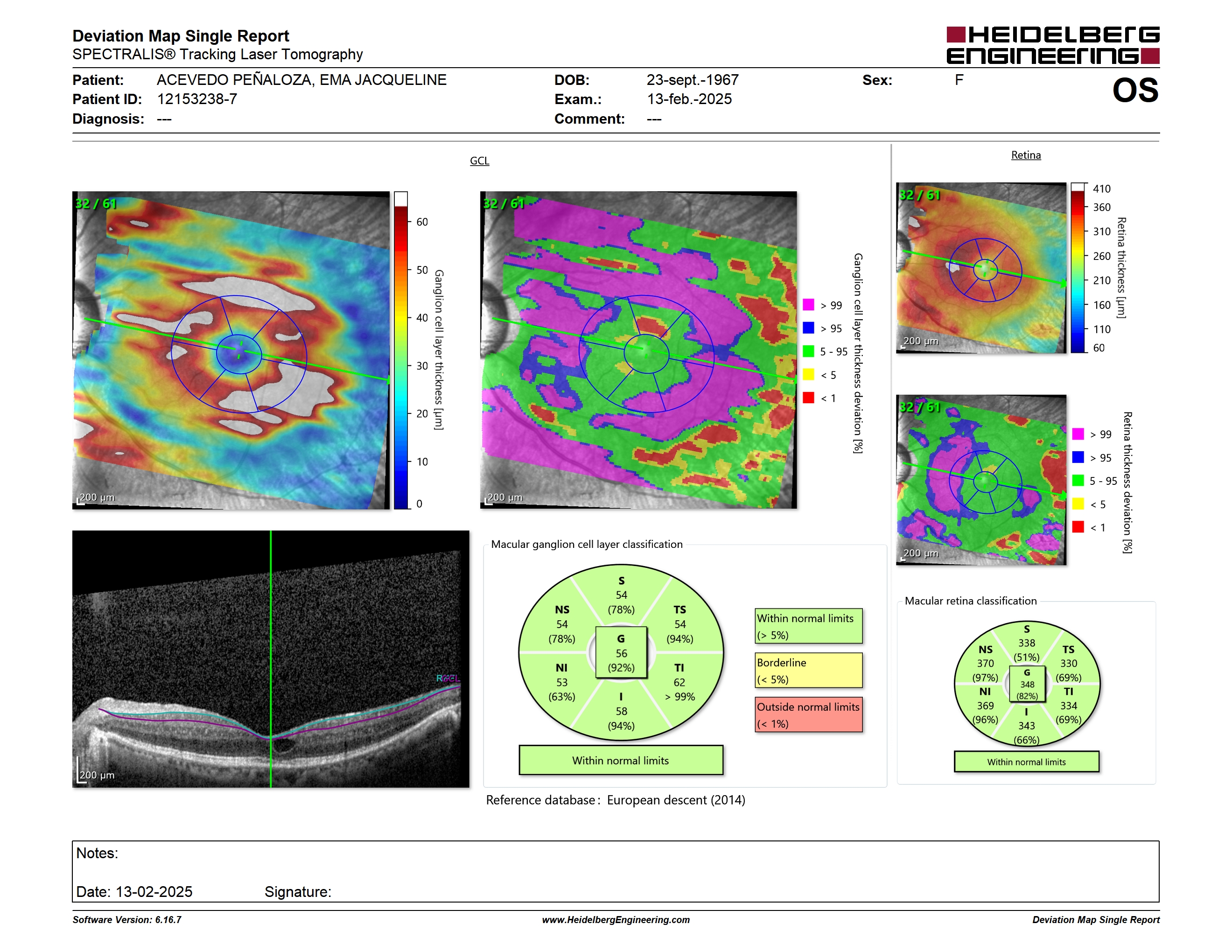The image size is (1232, 952).
Task: Click the exam date 13-feb.-2025
Action: point(689,99)
